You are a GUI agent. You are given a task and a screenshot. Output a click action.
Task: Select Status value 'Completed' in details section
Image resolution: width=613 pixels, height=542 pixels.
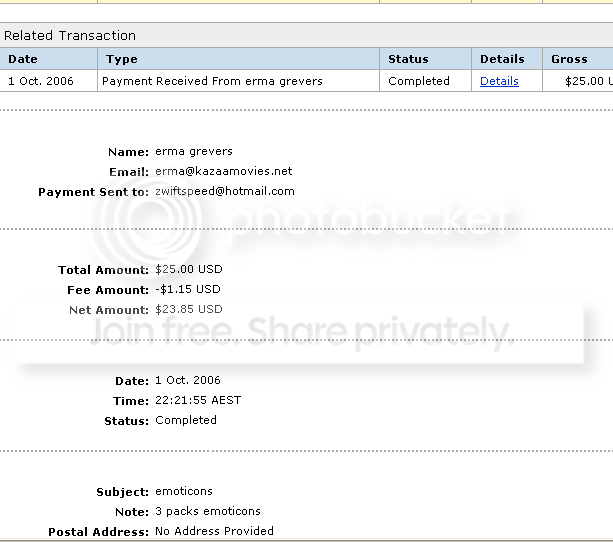(x=186, y=420)
